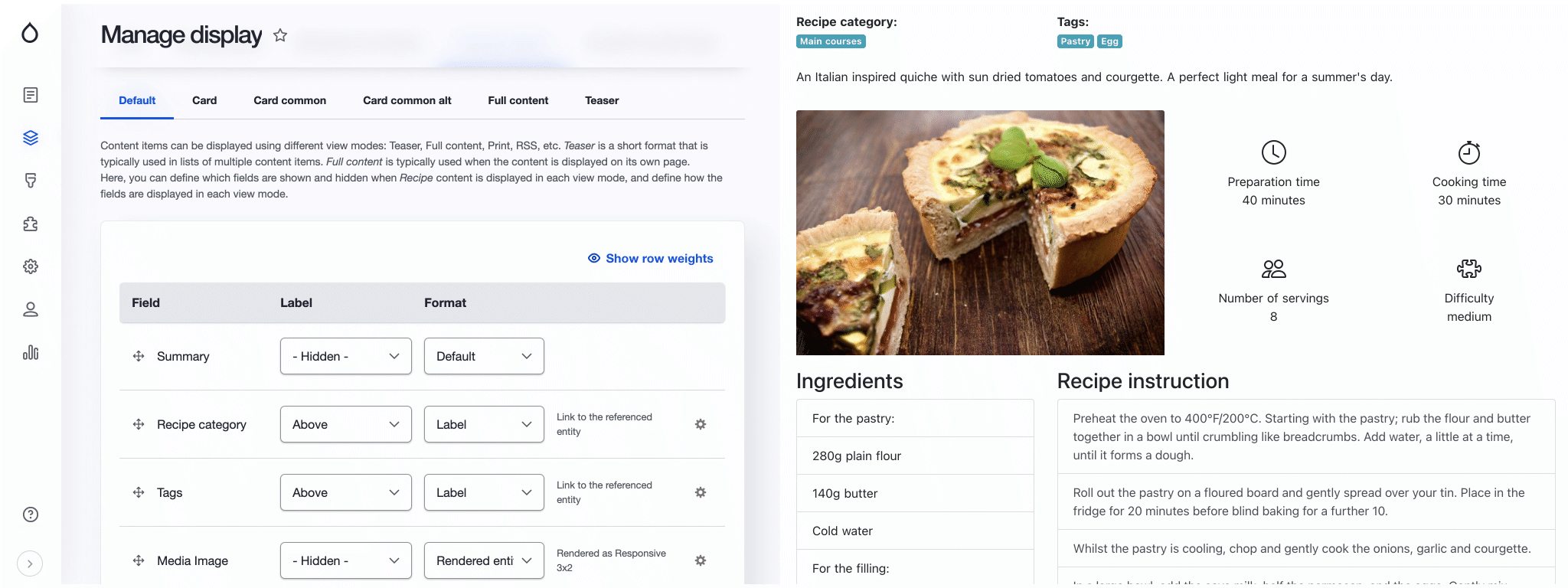This screenshot has width=1568, height=588.
Task: Open Recipe category format dropdown
Action: click(x=484, y=424)
